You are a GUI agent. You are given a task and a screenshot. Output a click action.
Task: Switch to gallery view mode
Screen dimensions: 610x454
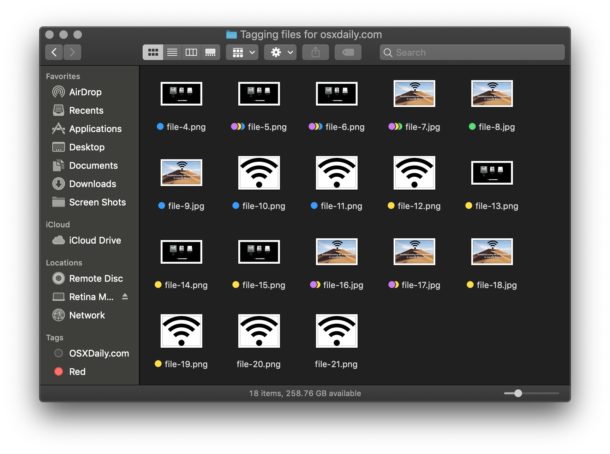tap(210, 52)
